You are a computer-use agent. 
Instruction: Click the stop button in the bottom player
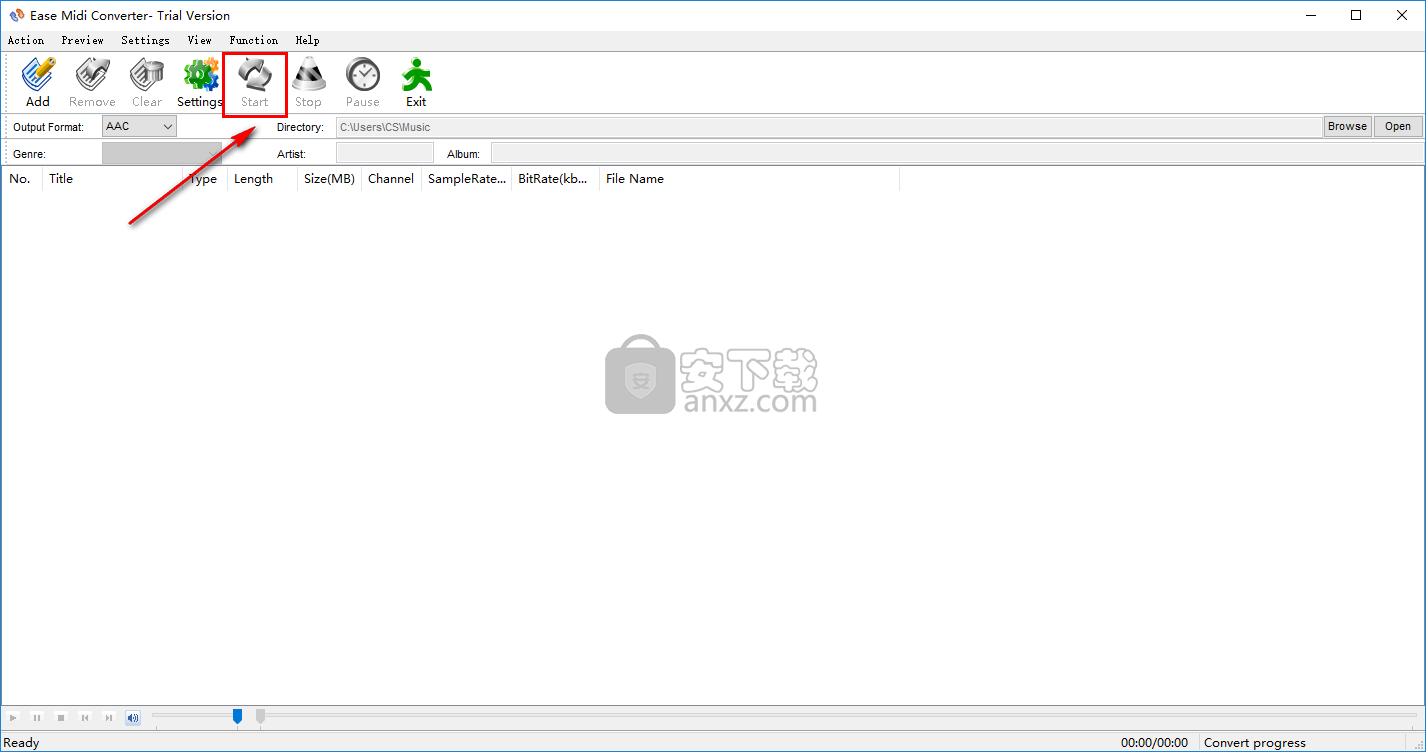(61, 717)
